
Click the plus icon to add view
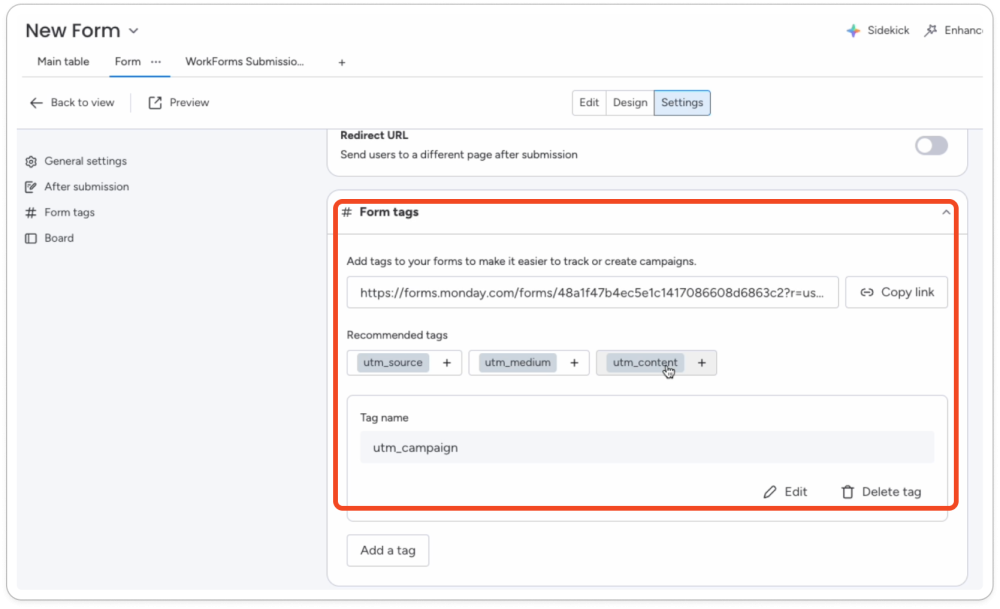click(342, 62)
